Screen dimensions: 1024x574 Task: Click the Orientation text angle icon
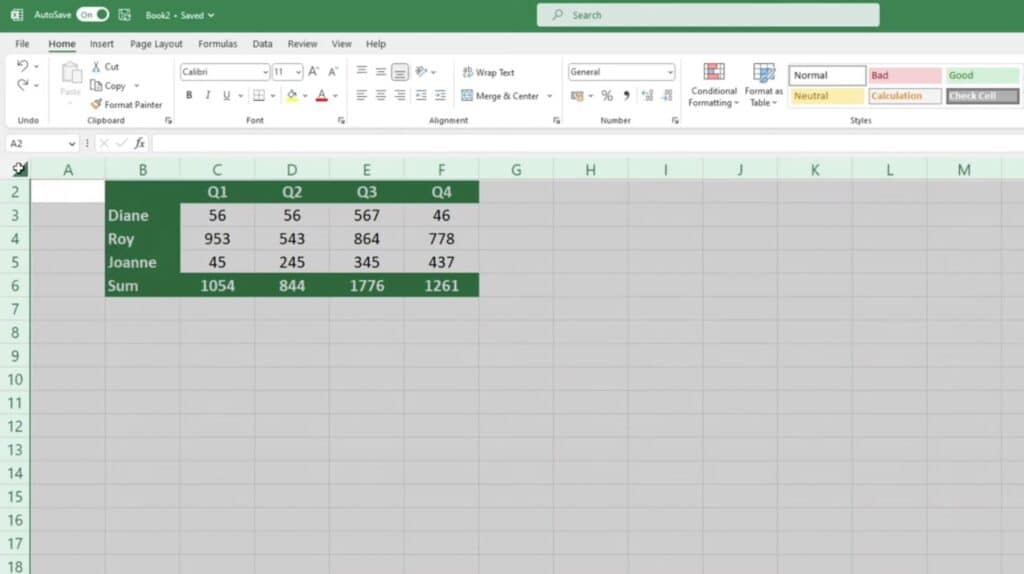pyautogui.click(x=421, y=71)
